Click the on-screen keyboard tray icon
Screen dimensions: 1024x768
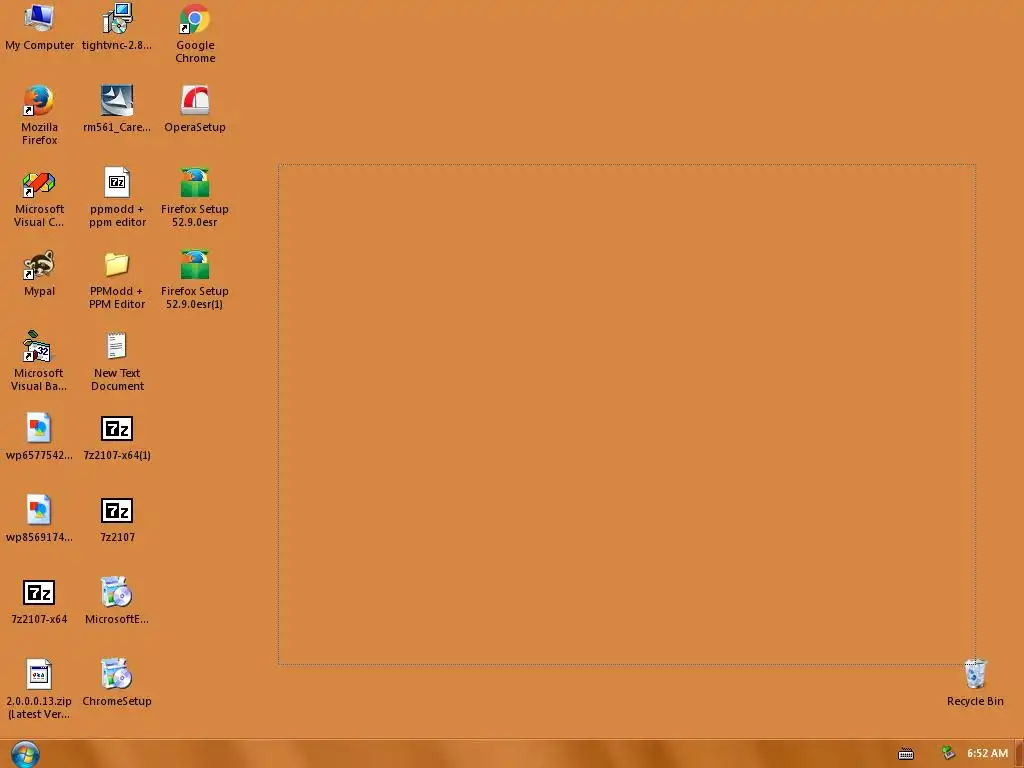coord(906,754)
